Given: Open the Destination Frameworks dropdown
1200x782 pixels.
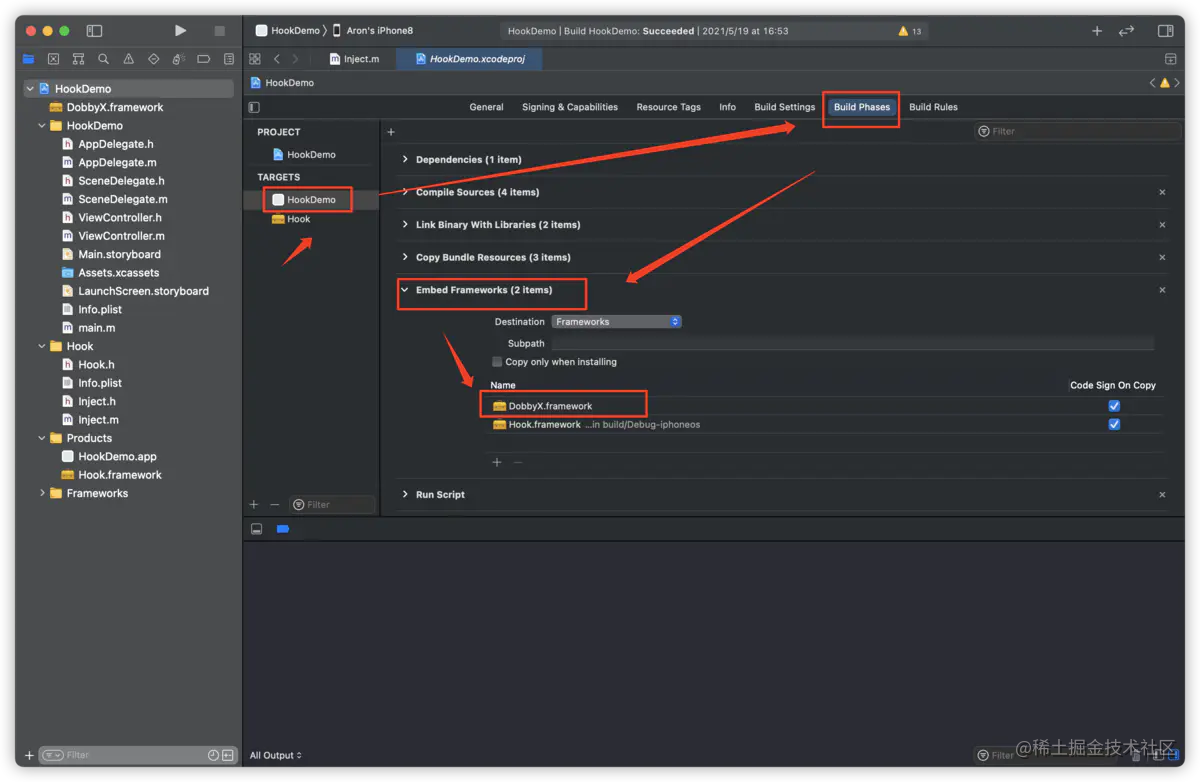Looking at the screenshot, I should (x=617, y=322).
